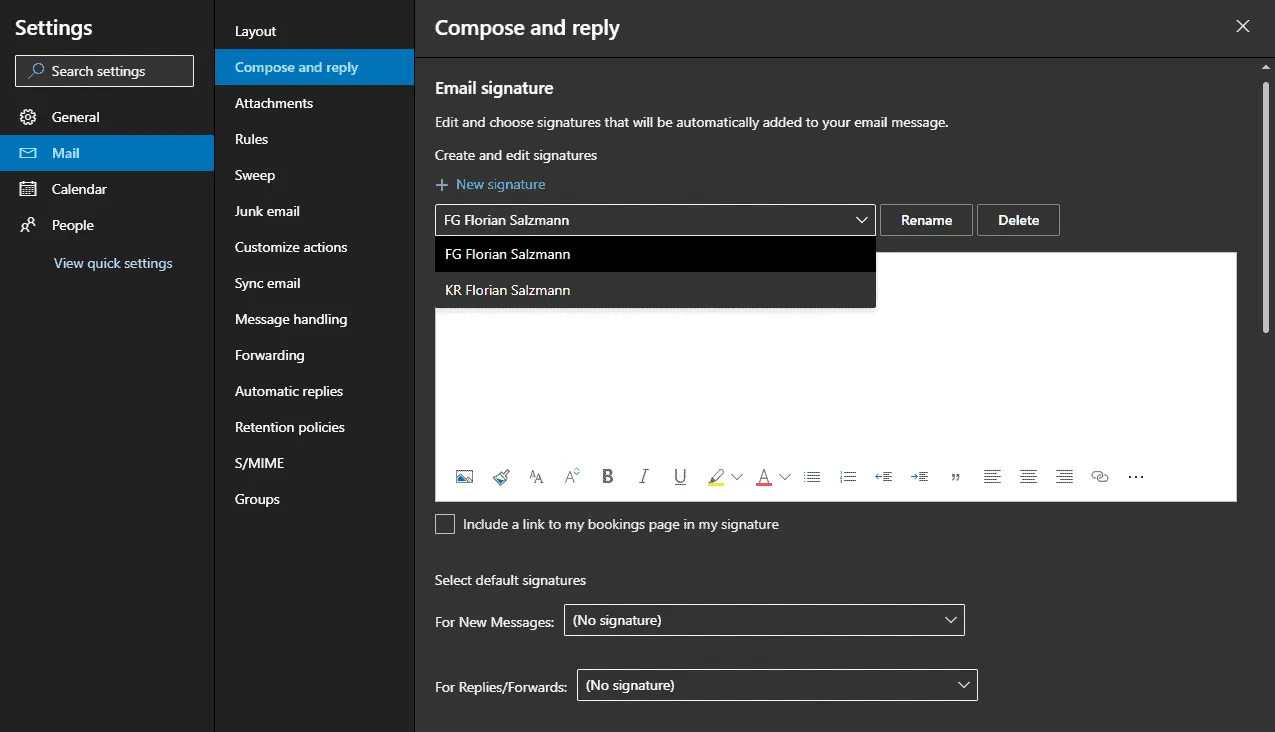Go to Attachments settings
The image size is (1275, 732).
(314, 103)
